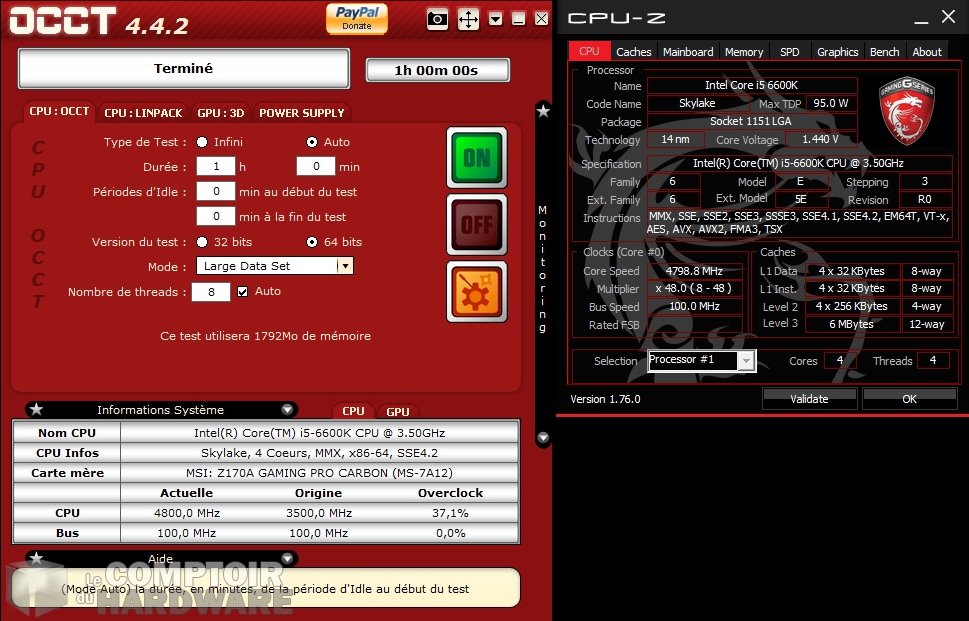Click the MSI Gaming G Series dragon logo
The width and height of the screenshot is (969, 621).
(x=907, y=110)
